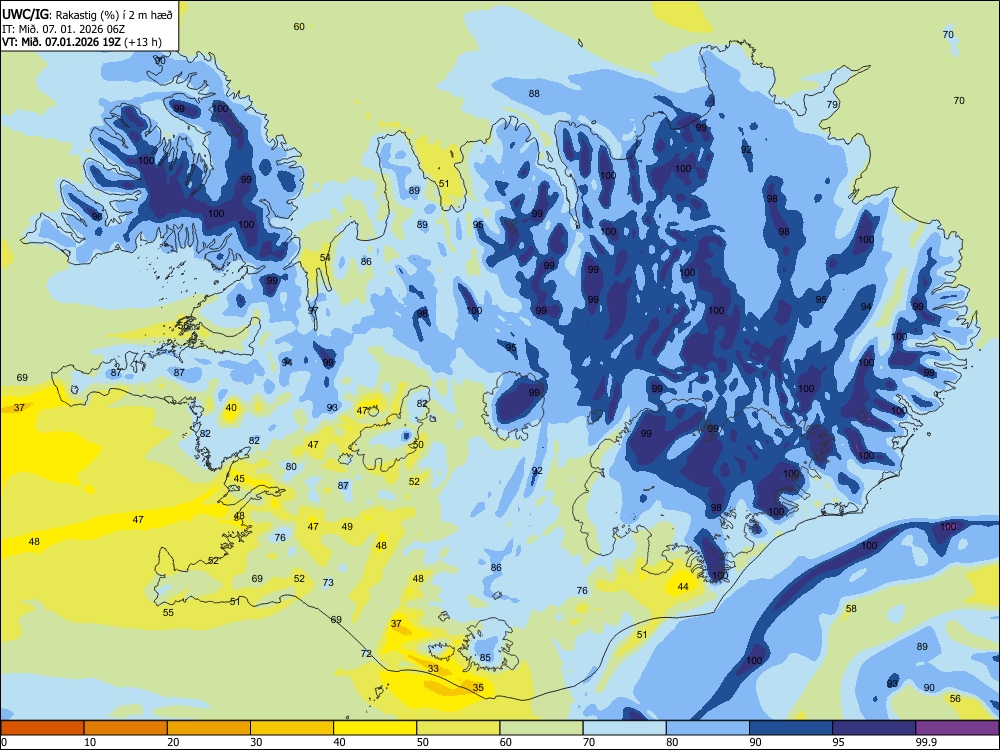Click the pale blue 70–80 legend swatch

tap(624, 728)
